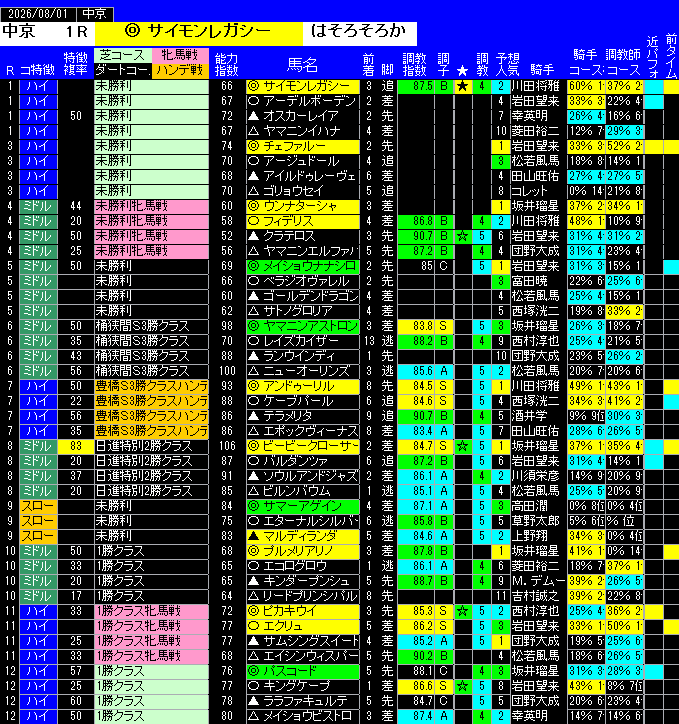The height and width of the screenshot is (724, 679).
Task: Select horse サイモンレガシー in the table row
Action: (x=303, y=86)
